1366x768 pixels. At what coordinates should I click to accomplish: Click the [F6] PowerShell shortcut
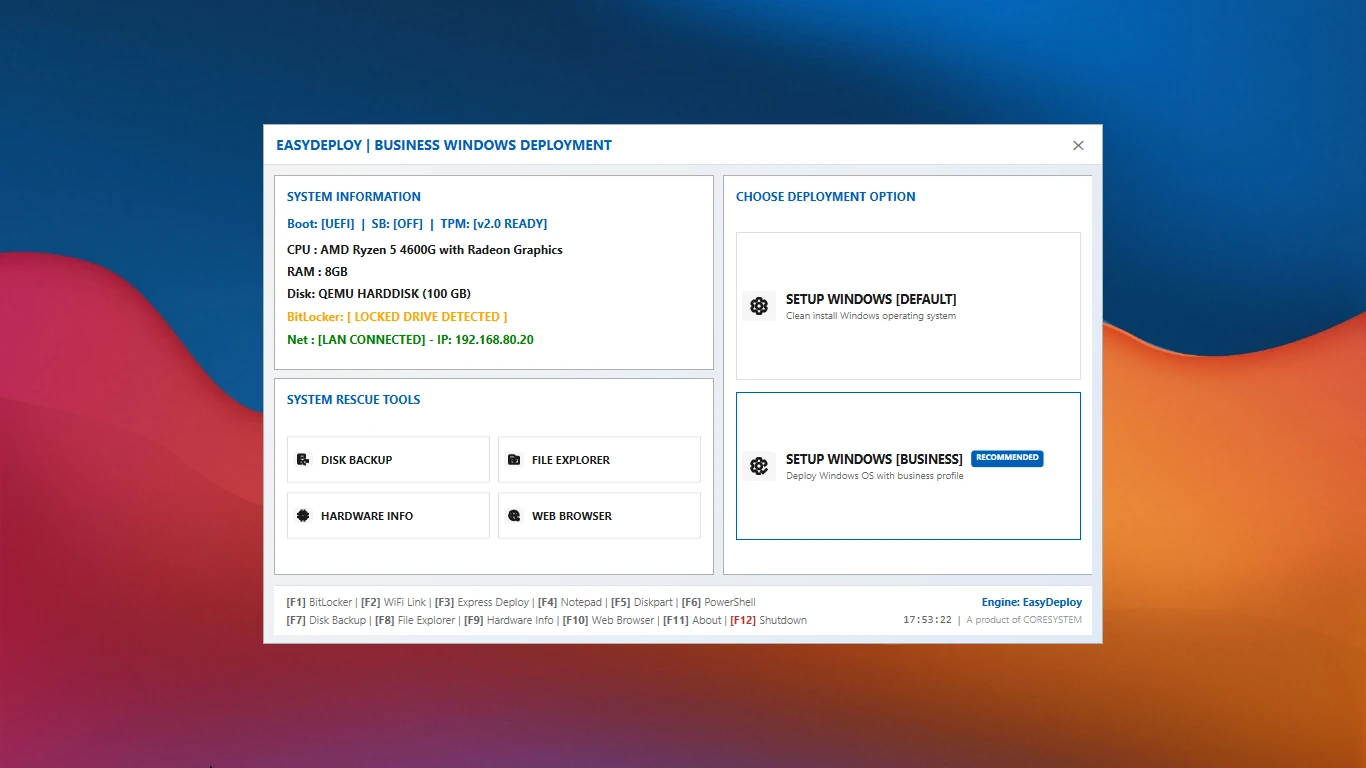718,603
